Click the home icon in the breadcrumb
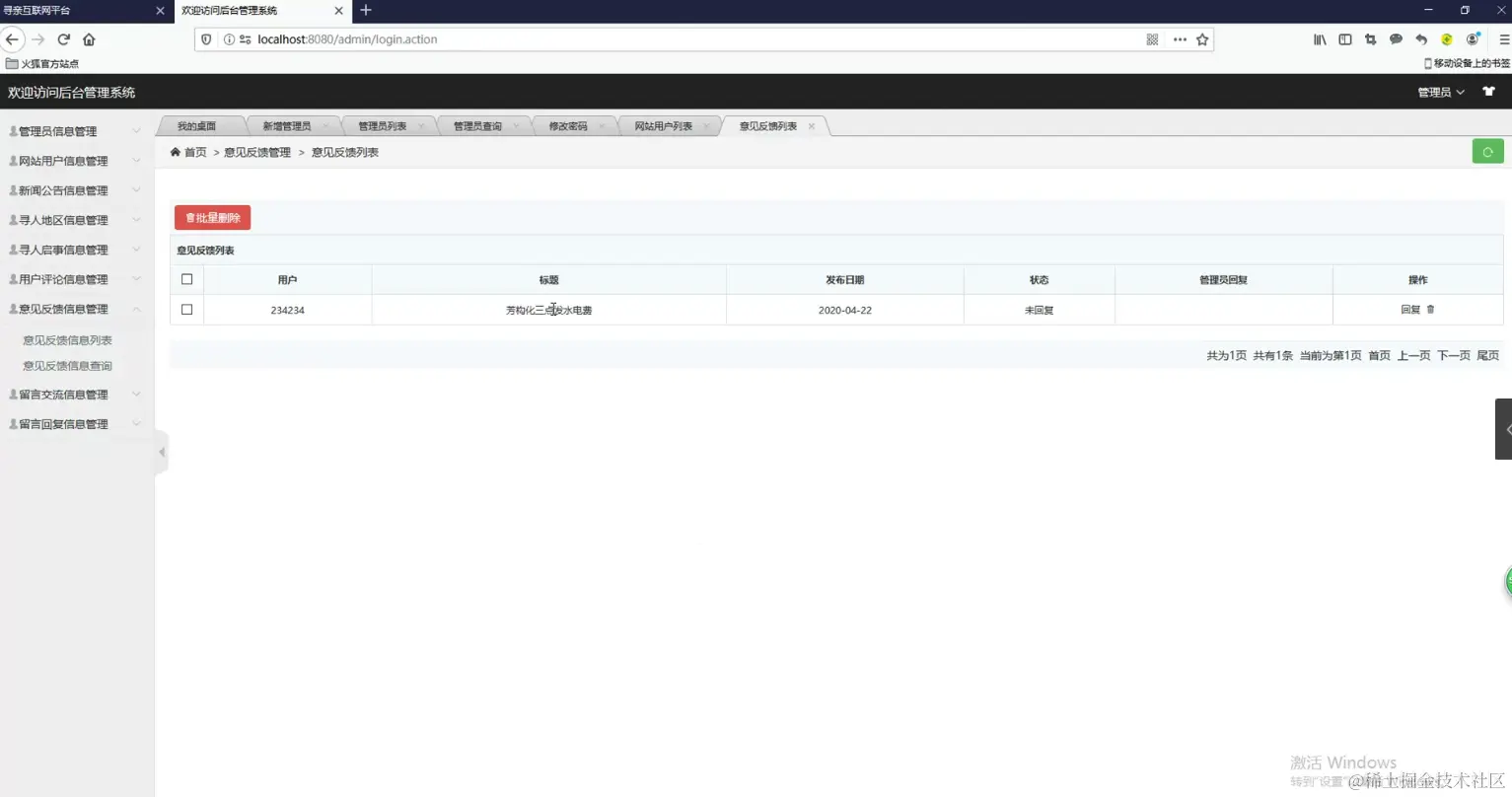The image size is (1512, 797). (176, 152)
